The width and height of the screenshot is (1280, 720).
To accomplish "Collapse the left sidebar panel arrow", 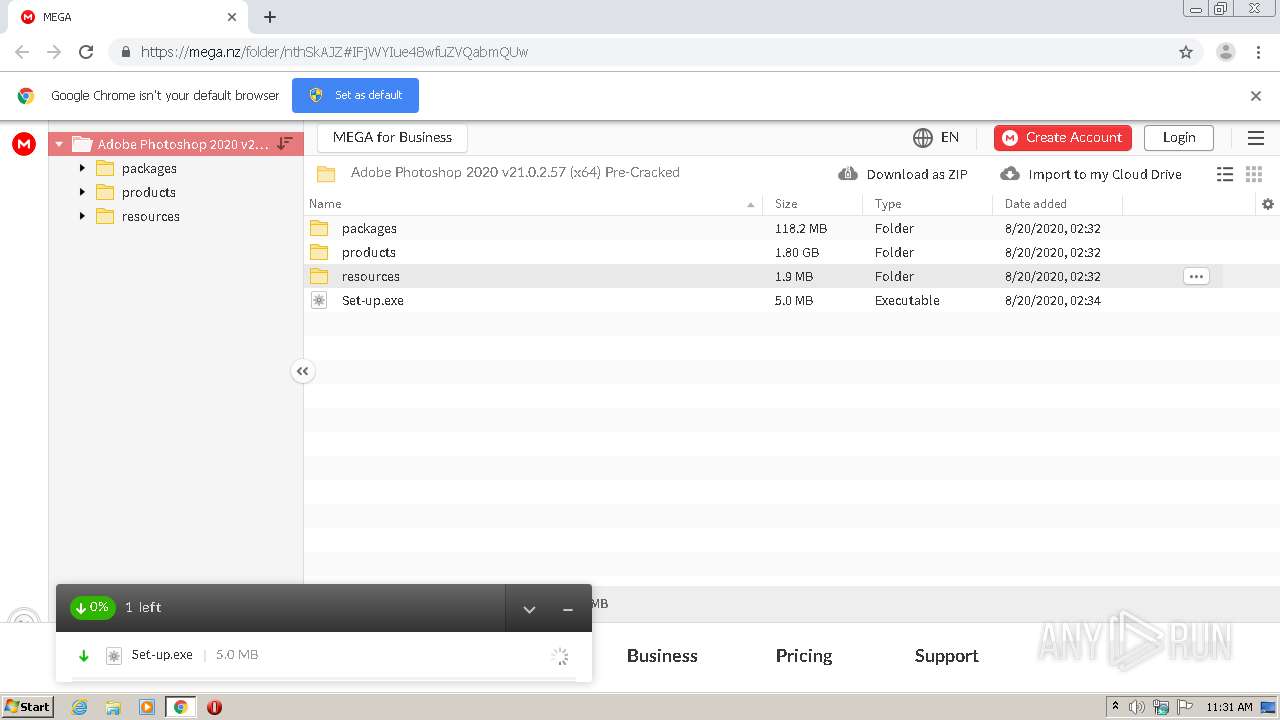I will click(303, 371).
